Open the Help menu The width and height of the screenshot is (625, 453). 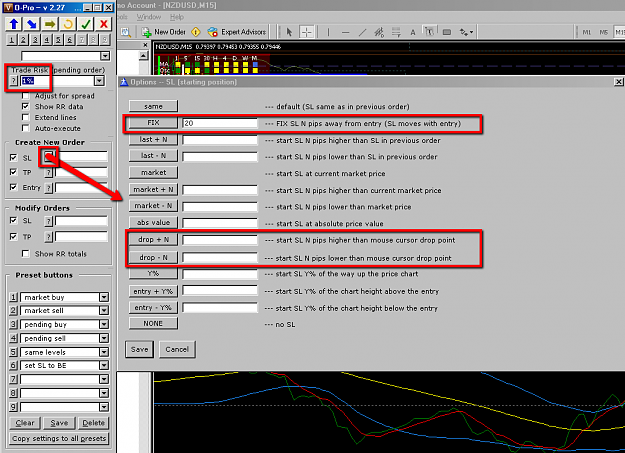pyautogui.click(x=177, y=17)
